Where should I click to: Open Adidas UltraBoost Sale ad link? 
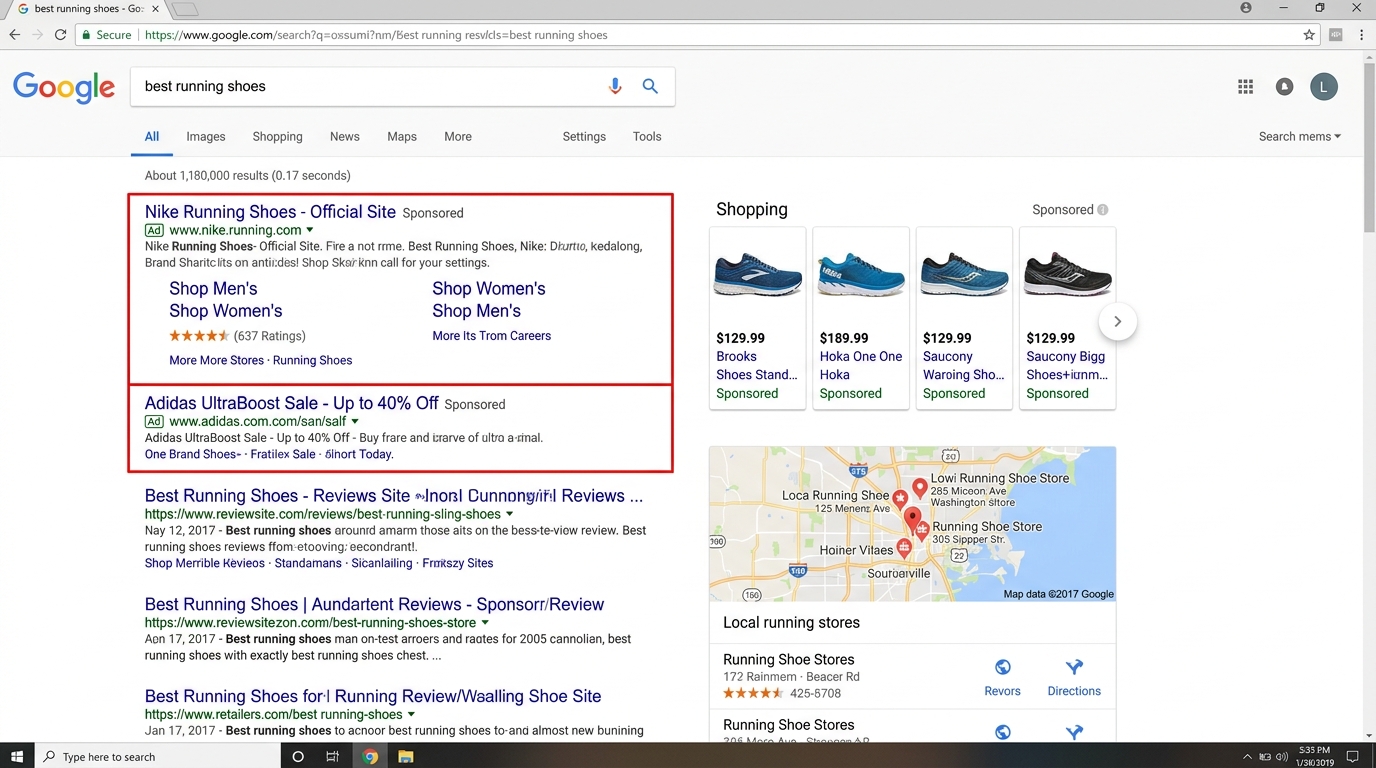pos(292,403)
